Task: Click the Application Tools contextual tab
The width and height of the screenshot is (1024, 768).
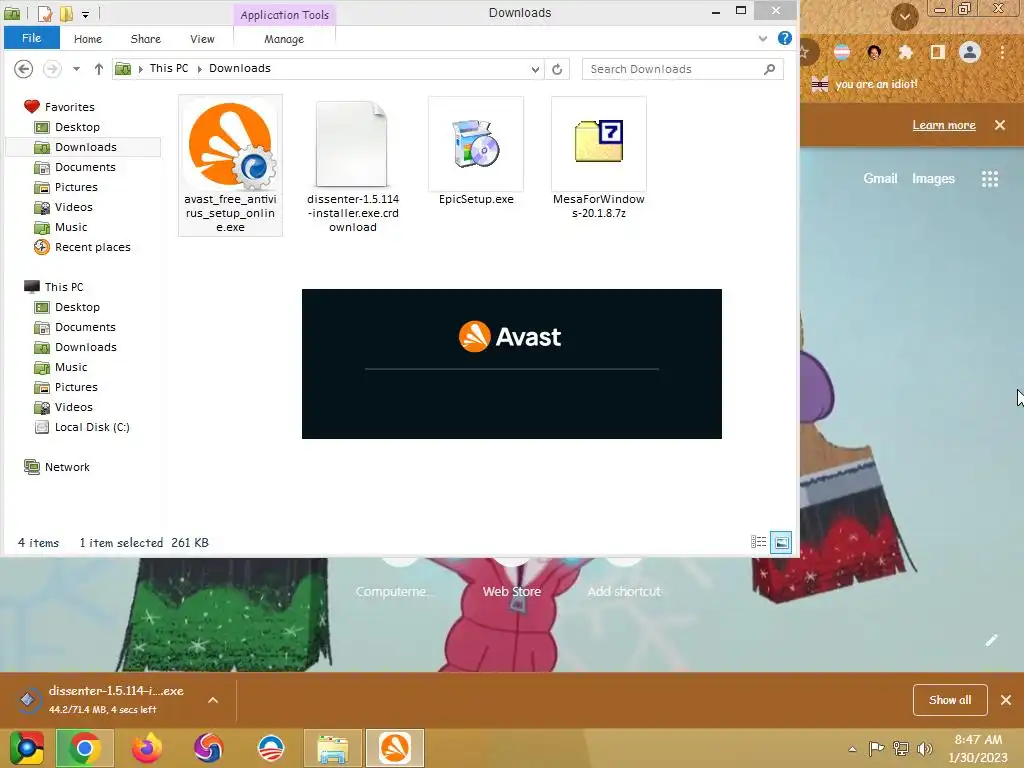Action: 284,14
